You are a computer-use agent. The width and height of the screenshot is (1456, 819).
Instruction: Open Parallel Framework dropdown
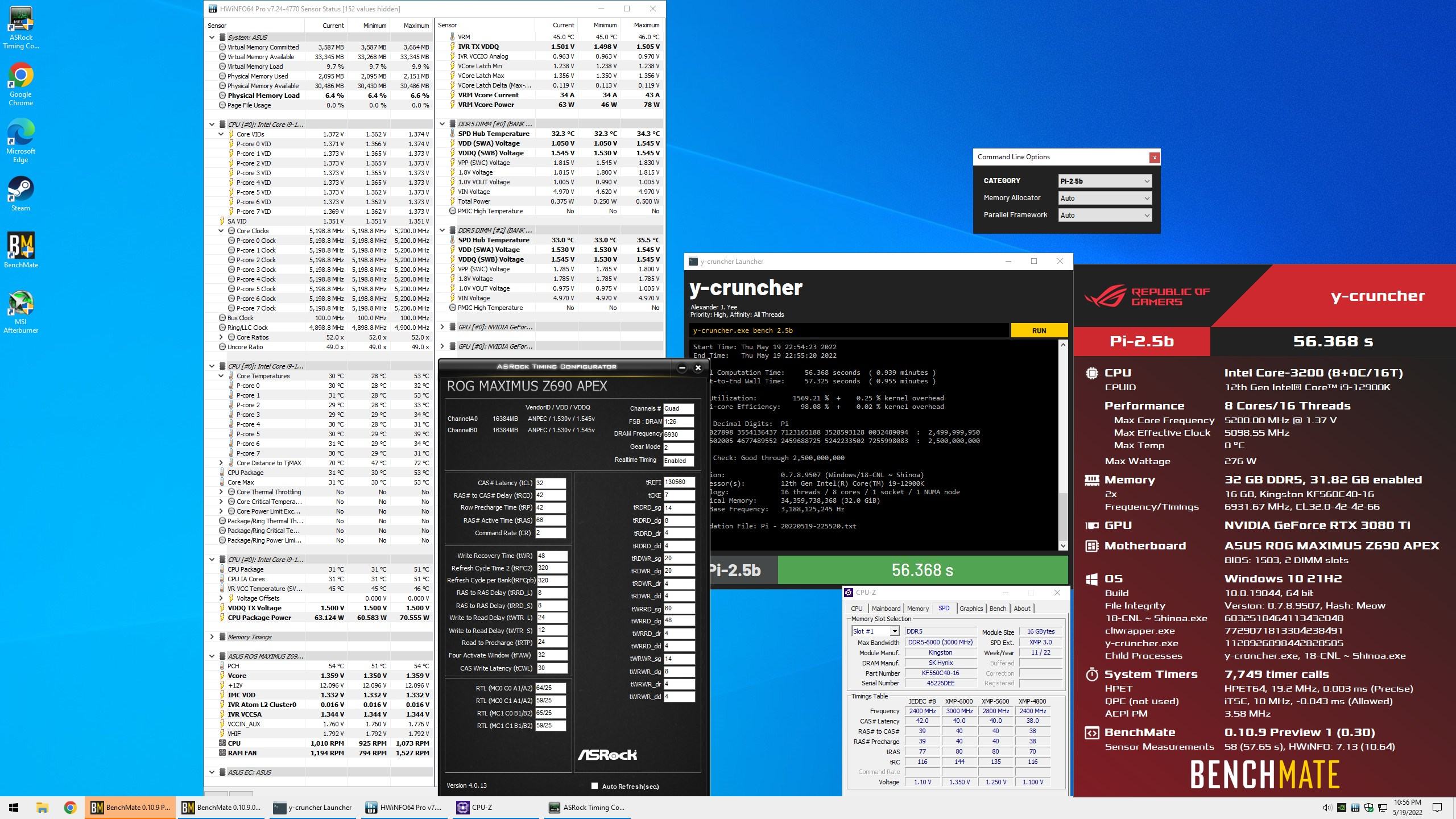[x=1105, y=215]
